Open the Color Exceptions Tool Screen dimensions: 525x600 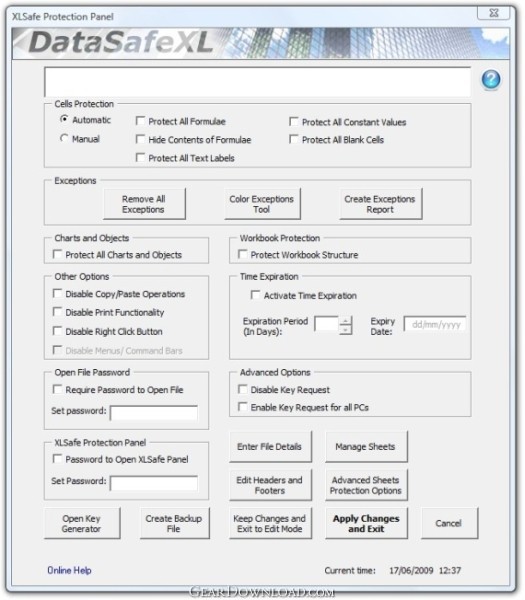point(262,204)
